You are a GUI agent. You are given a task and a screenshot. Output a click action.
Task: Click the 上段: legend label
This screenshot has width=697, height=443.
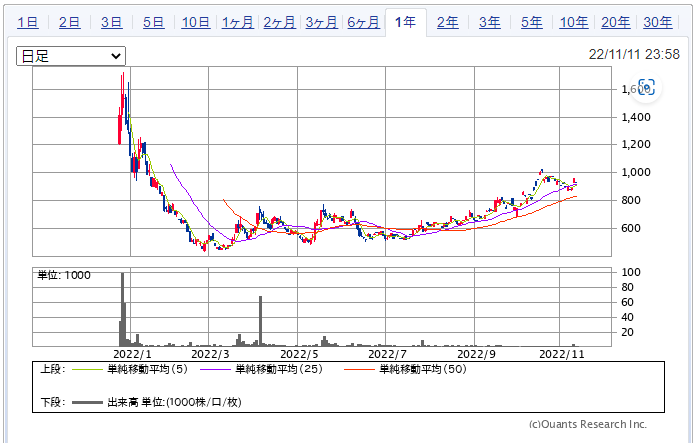tap(53, 369)
